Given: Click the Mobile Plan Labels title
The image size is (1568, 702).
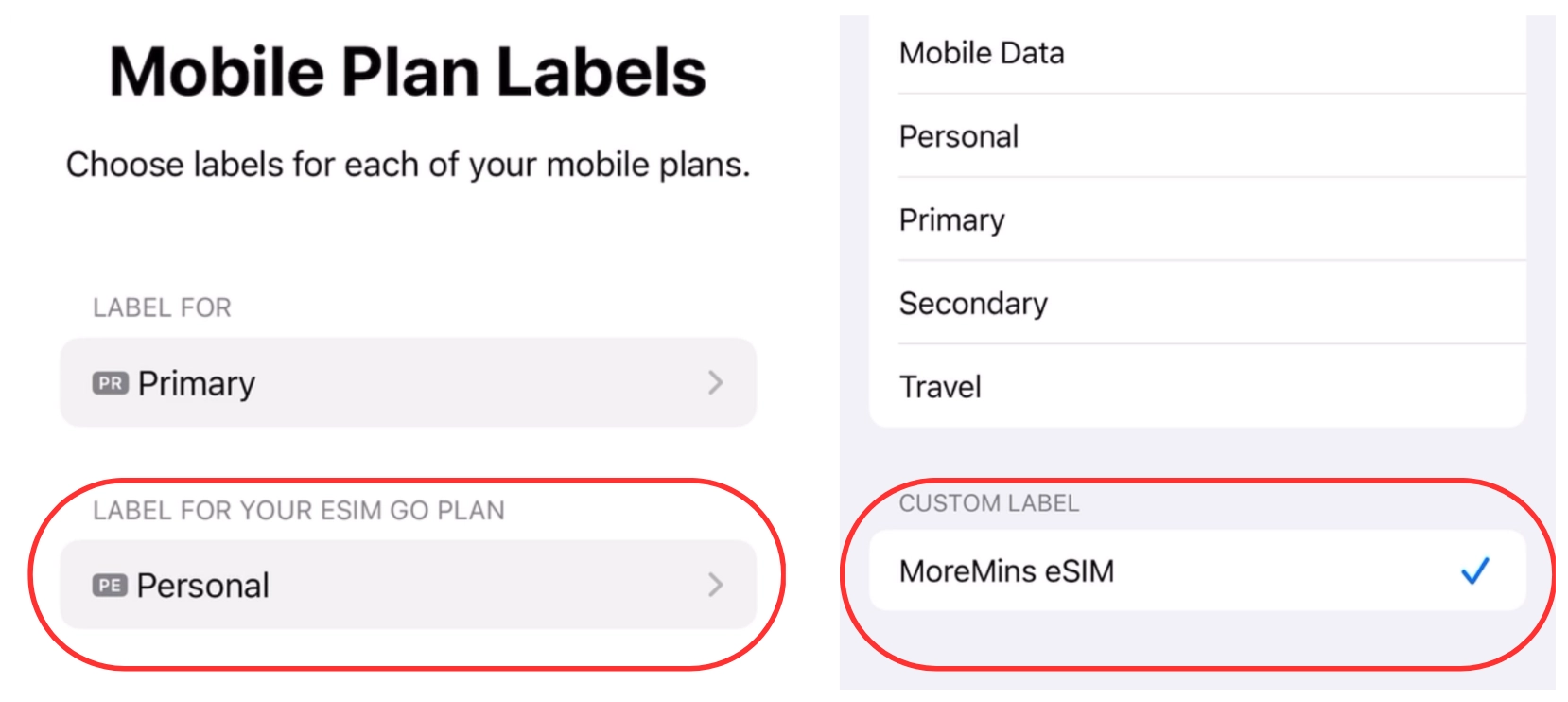Looking at the screenshot, I should [408, 72].
